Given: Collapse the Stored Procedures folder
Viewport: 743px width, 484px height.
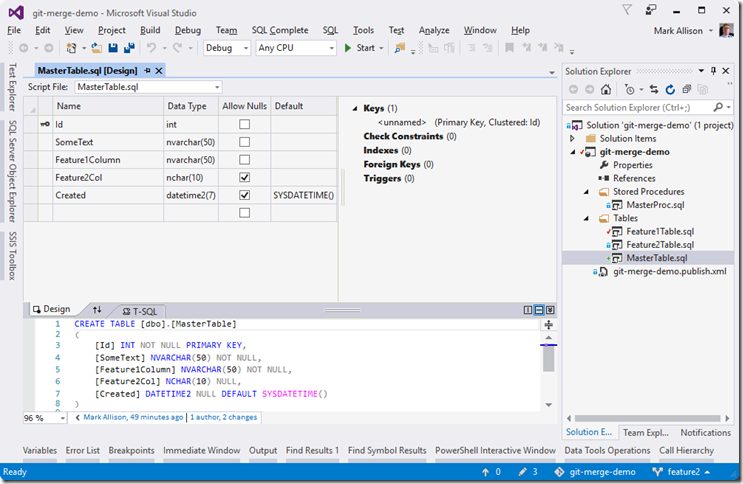Looking at the screenshot, I should (586, 192).
